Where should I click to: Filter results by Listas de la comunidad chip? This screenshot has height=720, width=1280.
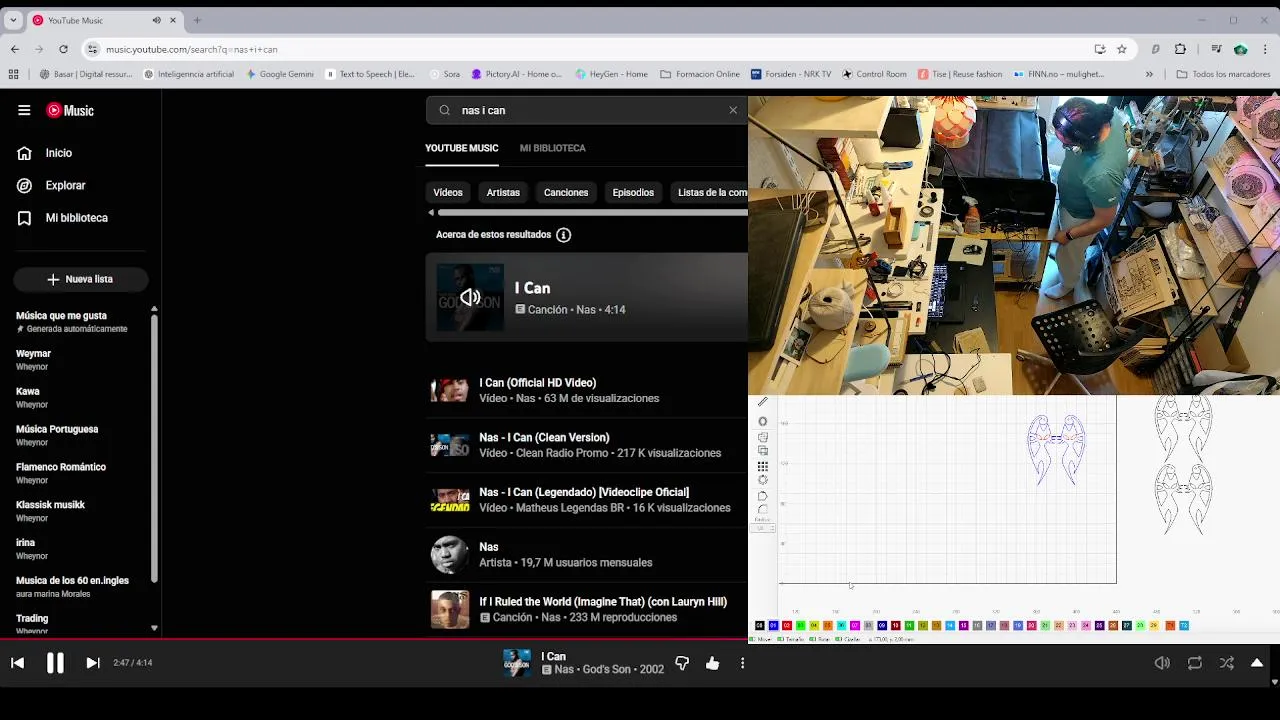pyautogui.click(x=710, y=192)
